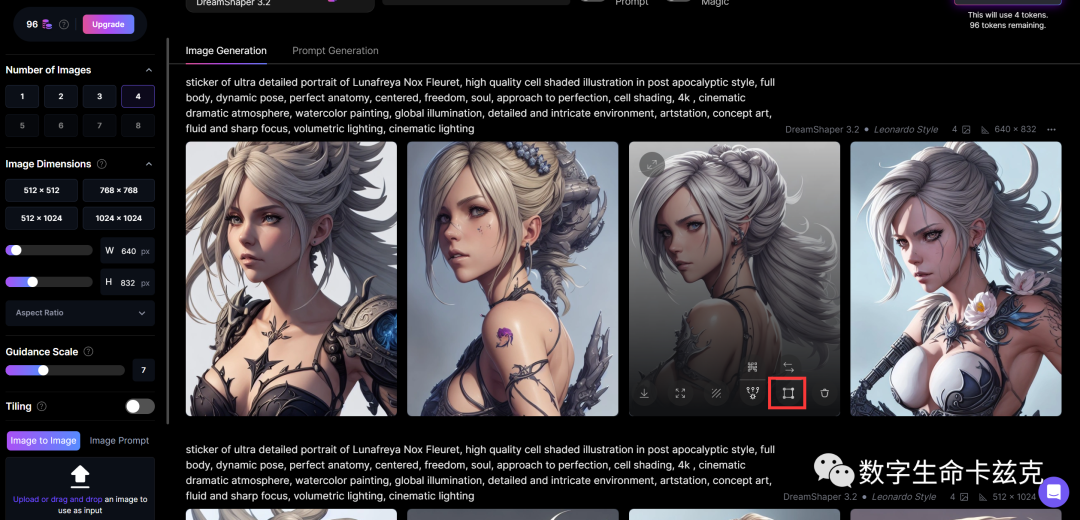Image resolution: width=1080 pixels, height=520 pixels.
Task: Choose the 512 × 512 dimension preset
Action: tap(41, 190)
